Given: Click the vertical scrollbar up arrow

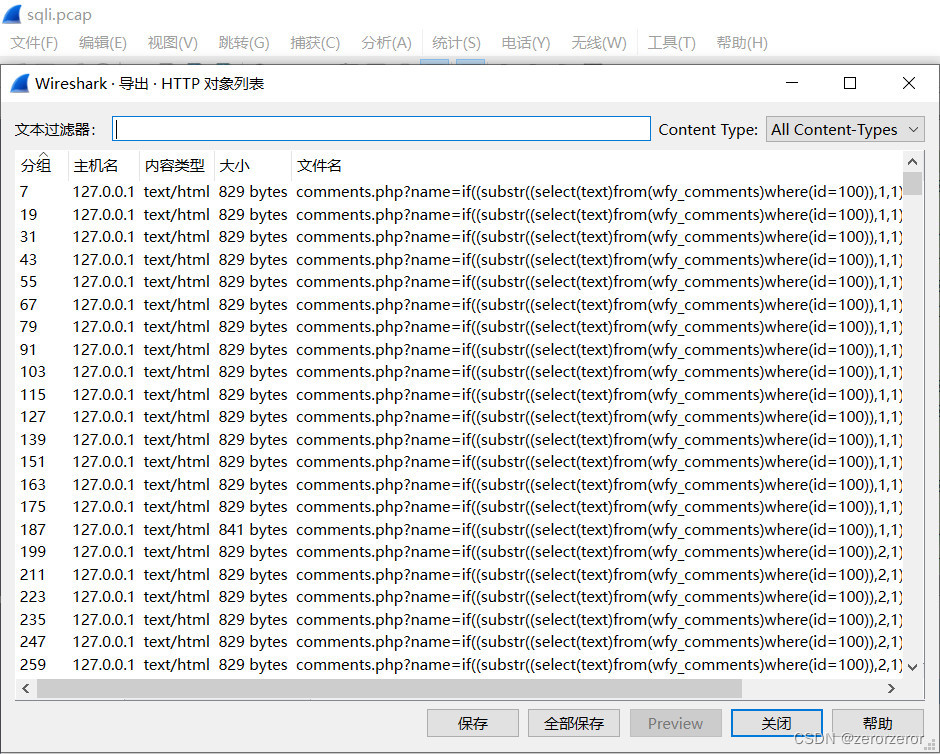Looking at the screenshot, I should (x=912, y=161).
